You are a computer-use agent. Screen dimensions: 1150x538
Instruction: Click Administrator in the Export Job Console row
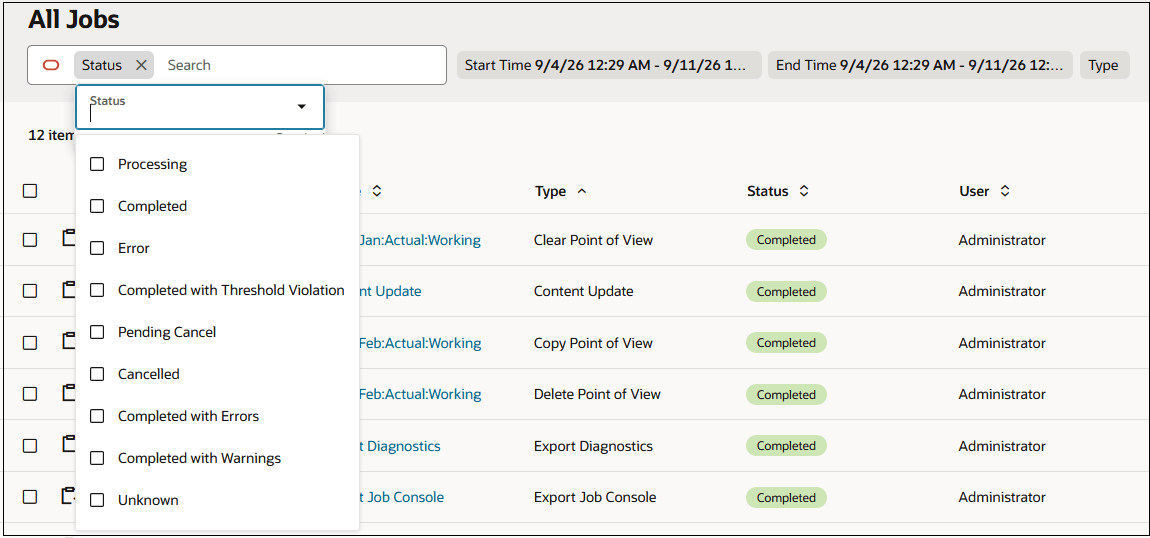click(x=1002, y=497)
